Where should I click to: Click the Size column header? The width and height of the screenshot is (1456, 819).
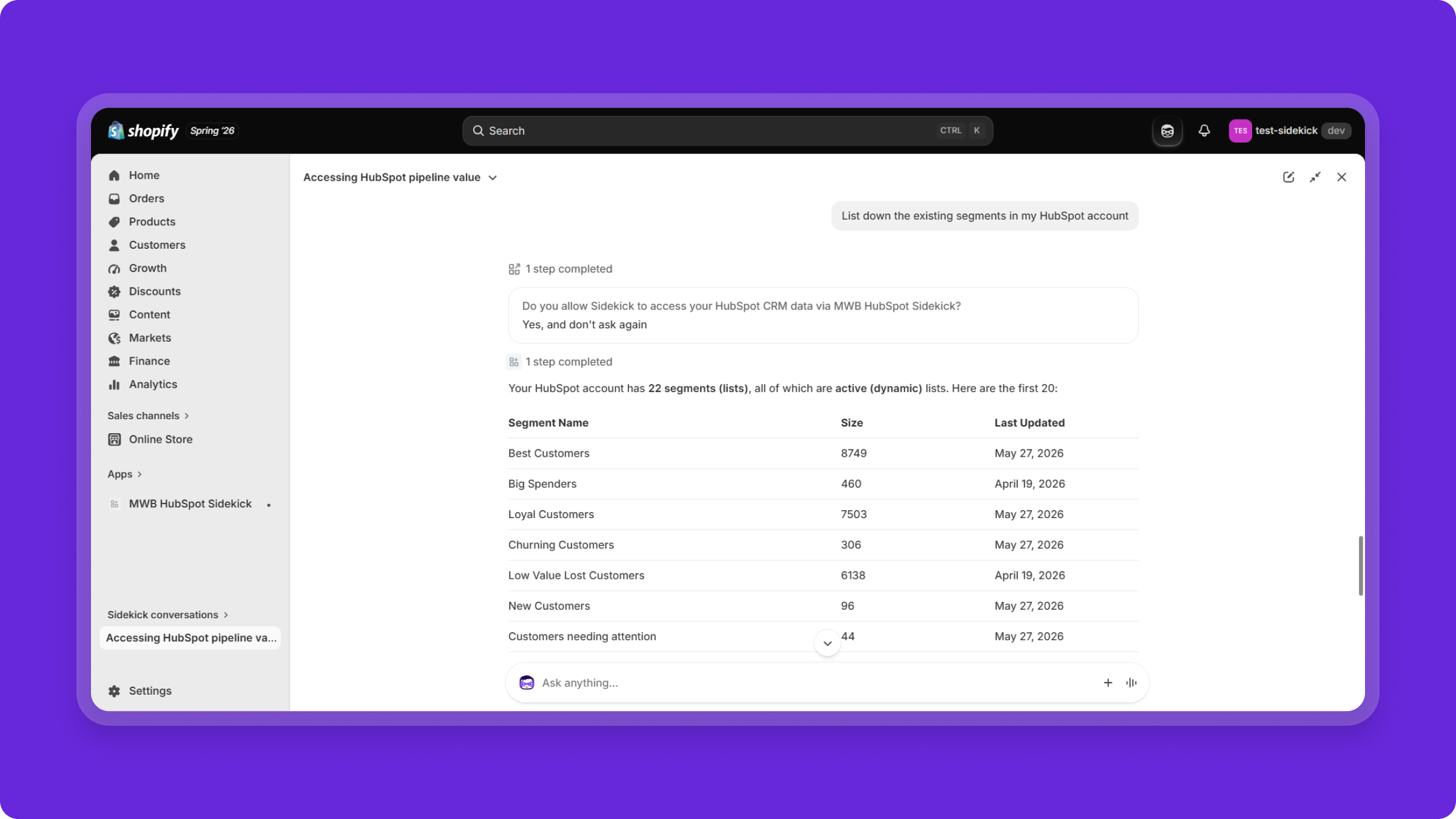pyautogui.click(x=852, y=423)
